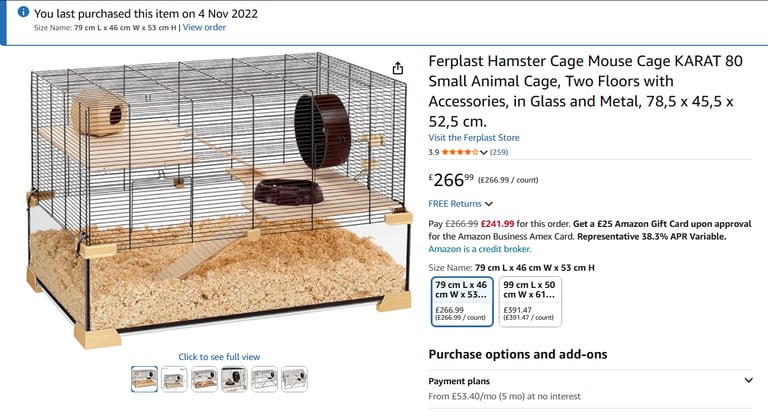Expand the FREE Returns dropdown
The image size is (768, 418).
[x=460, y=204]
